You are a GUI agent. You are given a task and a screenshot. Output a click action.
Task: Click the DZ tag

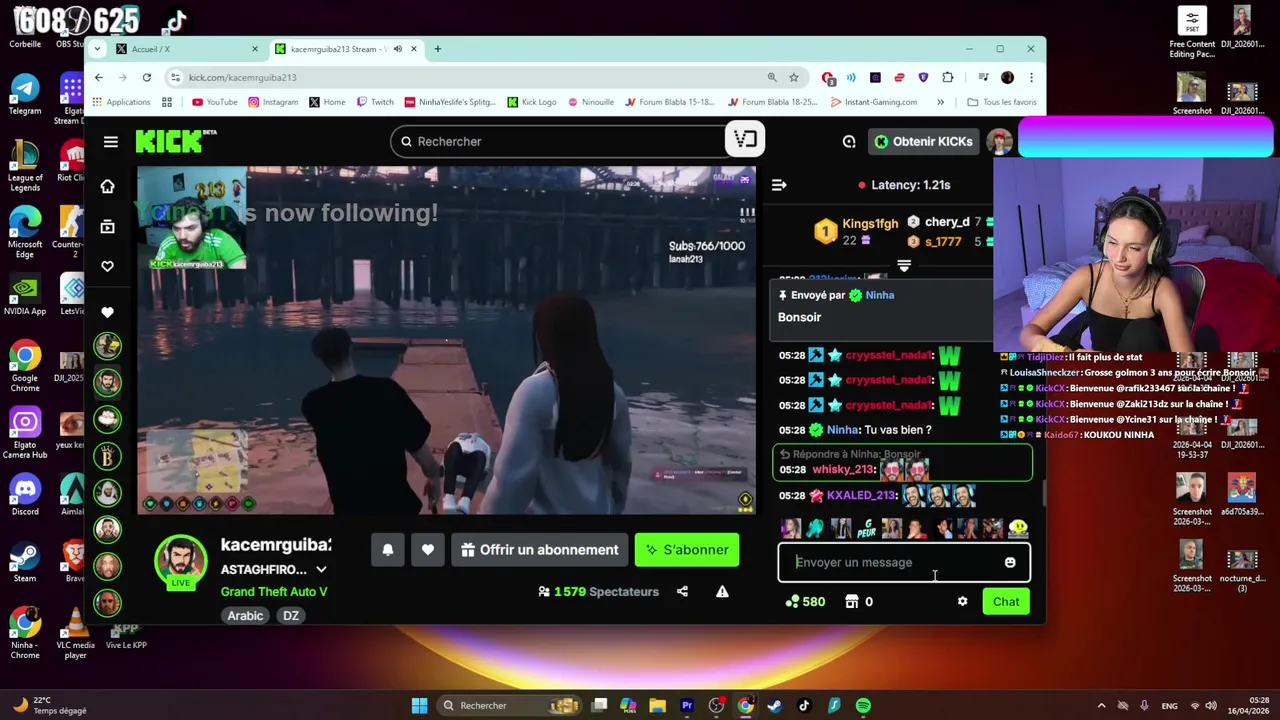click(x=291, y=616)
